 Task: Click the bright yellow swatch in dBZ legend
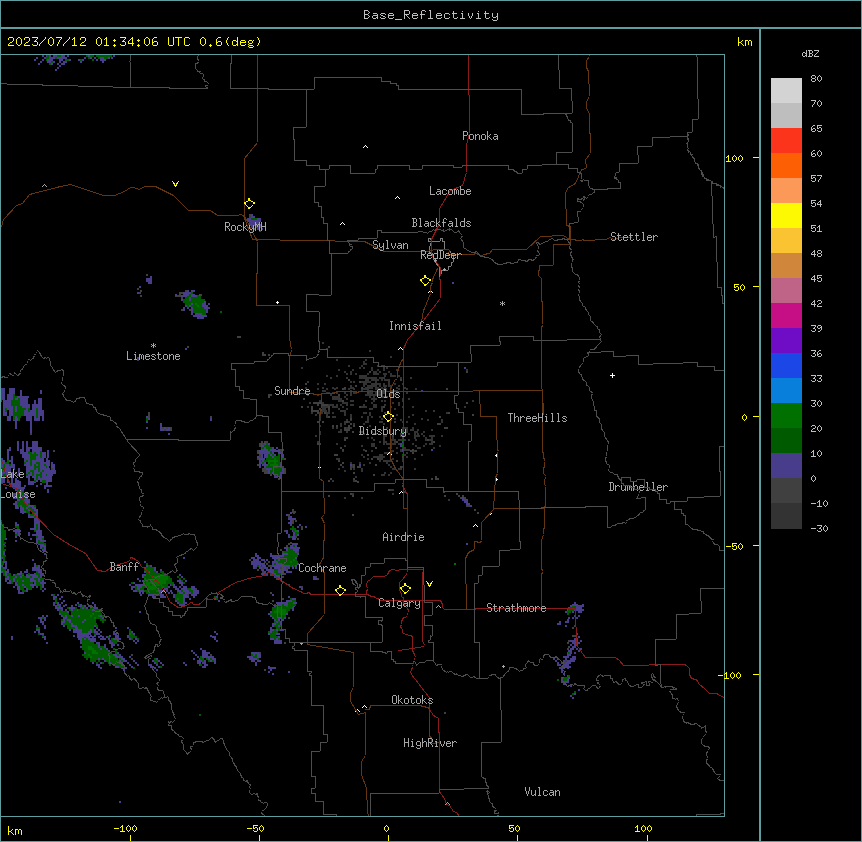[x=786, y=215]
